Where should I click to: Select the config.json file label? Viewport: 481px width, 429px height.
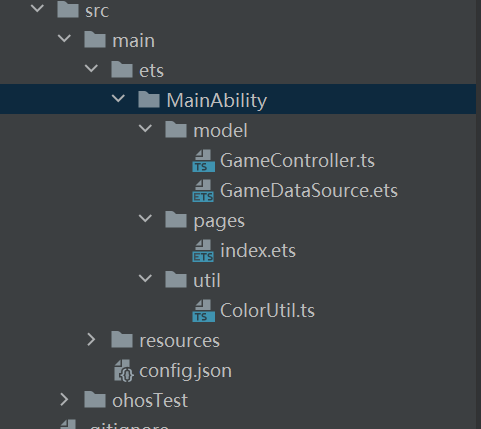point(185,371)
